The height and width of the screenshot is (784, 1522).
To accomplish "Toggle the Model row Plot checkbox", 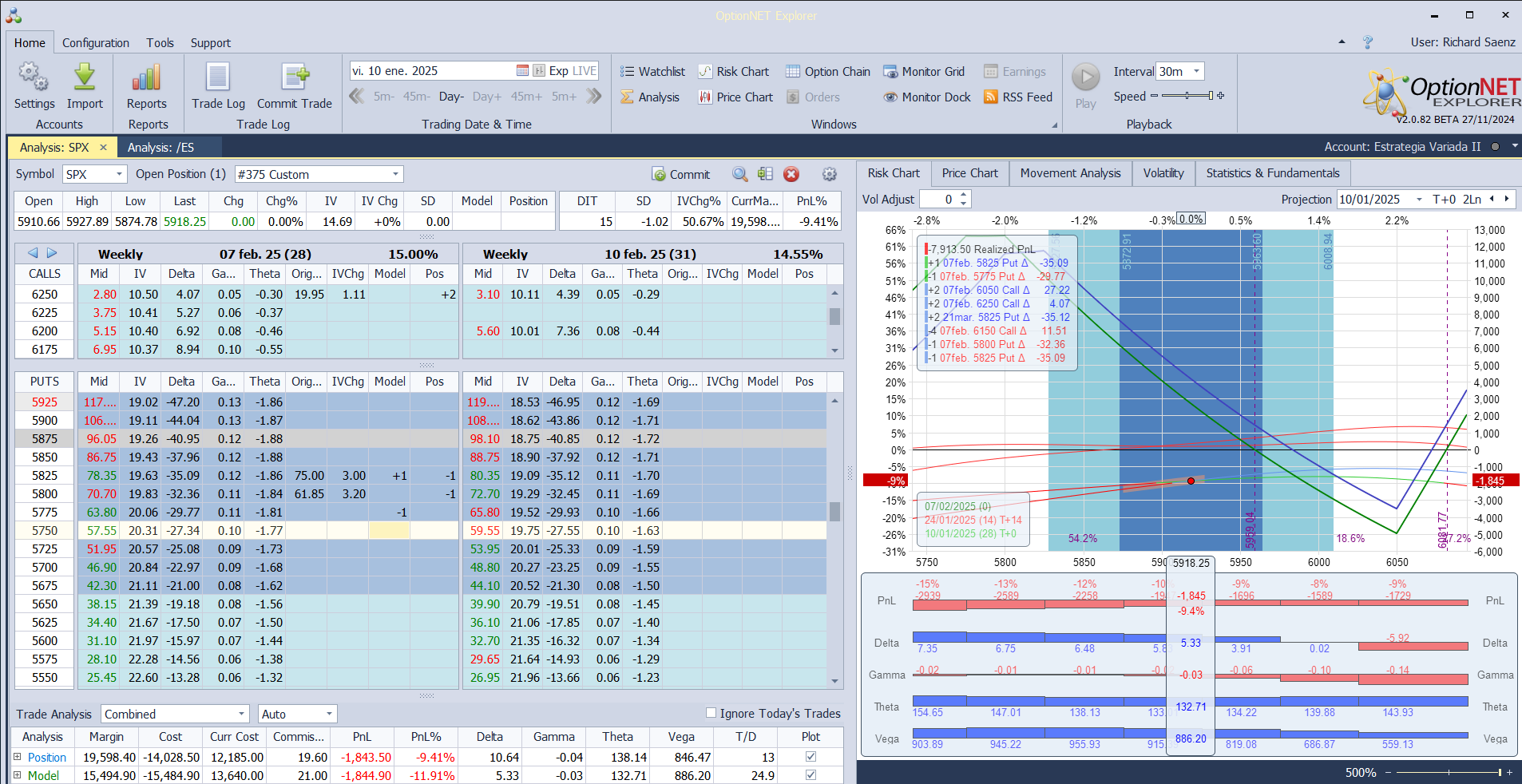I will tap(811, 775).
